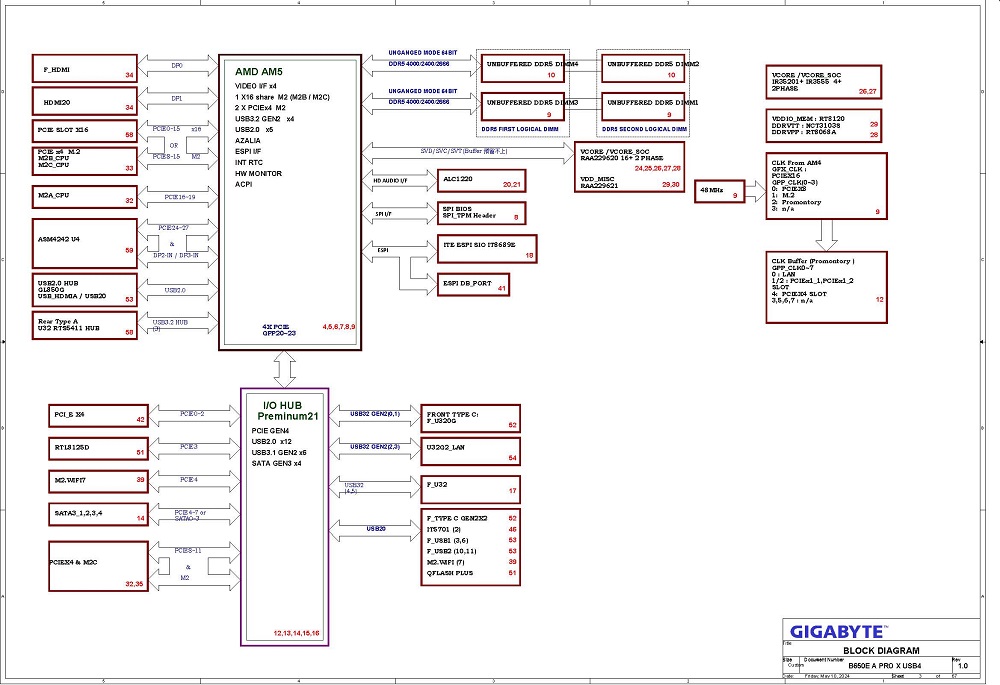Select the 48 MHz clock block
The width and height of the screenshot is (1000, 685).
pyautogui.click(x=720, y=190)
